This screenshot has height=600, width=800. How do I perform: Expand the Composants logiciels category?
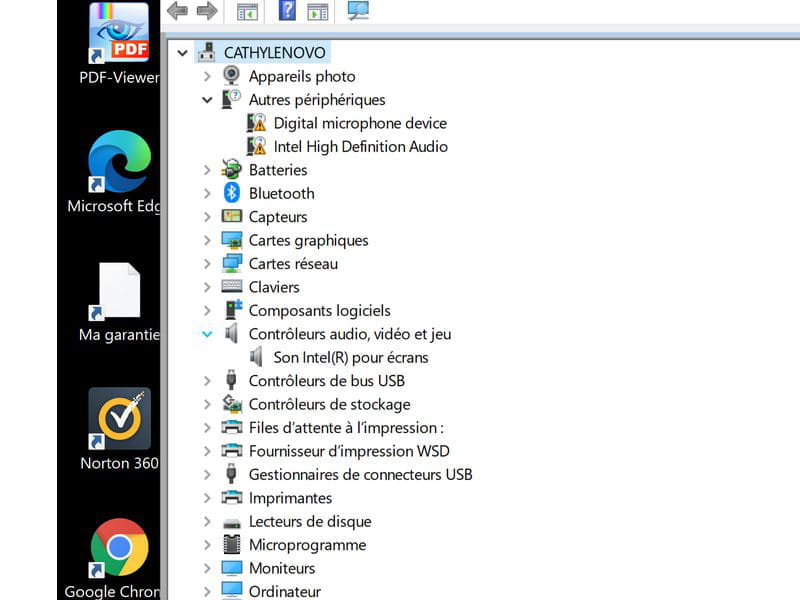click(x=207, y=311)
